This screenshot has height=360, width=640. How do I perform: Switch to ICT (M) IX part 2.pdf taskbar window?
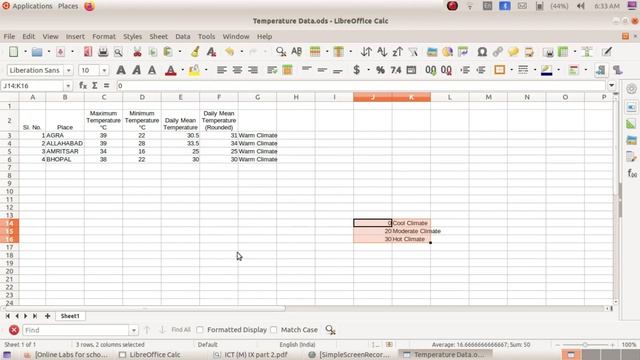[251, 355]
